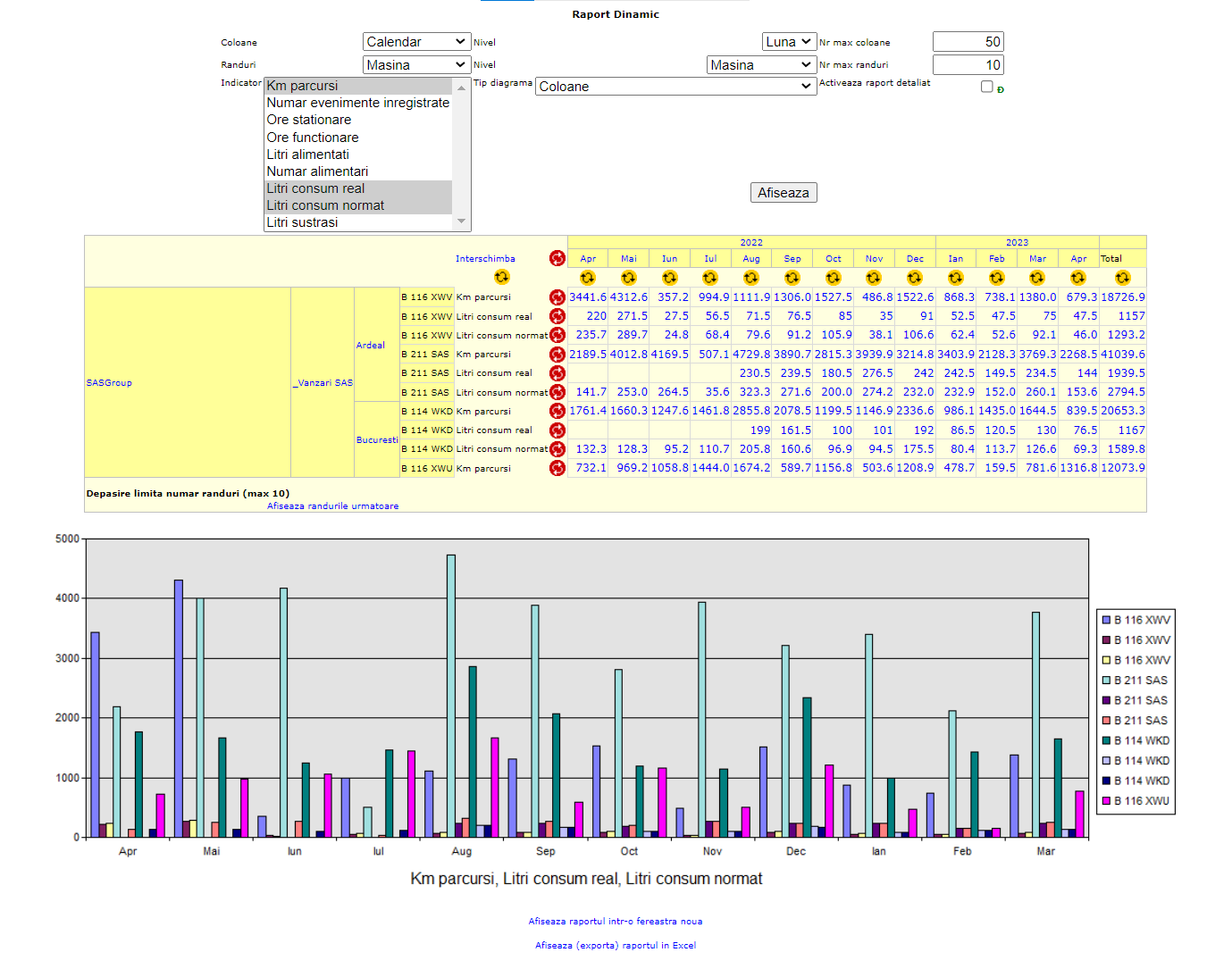Select Litri alimentati in the Indicator list
1232x969 pixels.
(x=308, y=155)
